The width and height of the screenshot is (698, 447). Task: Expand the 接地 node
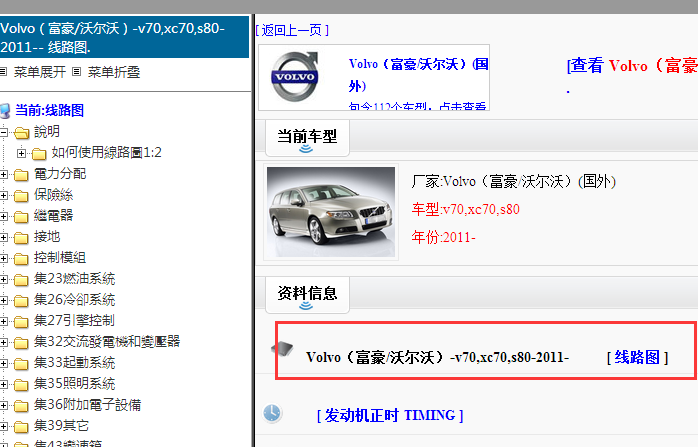tap(4, 237)
